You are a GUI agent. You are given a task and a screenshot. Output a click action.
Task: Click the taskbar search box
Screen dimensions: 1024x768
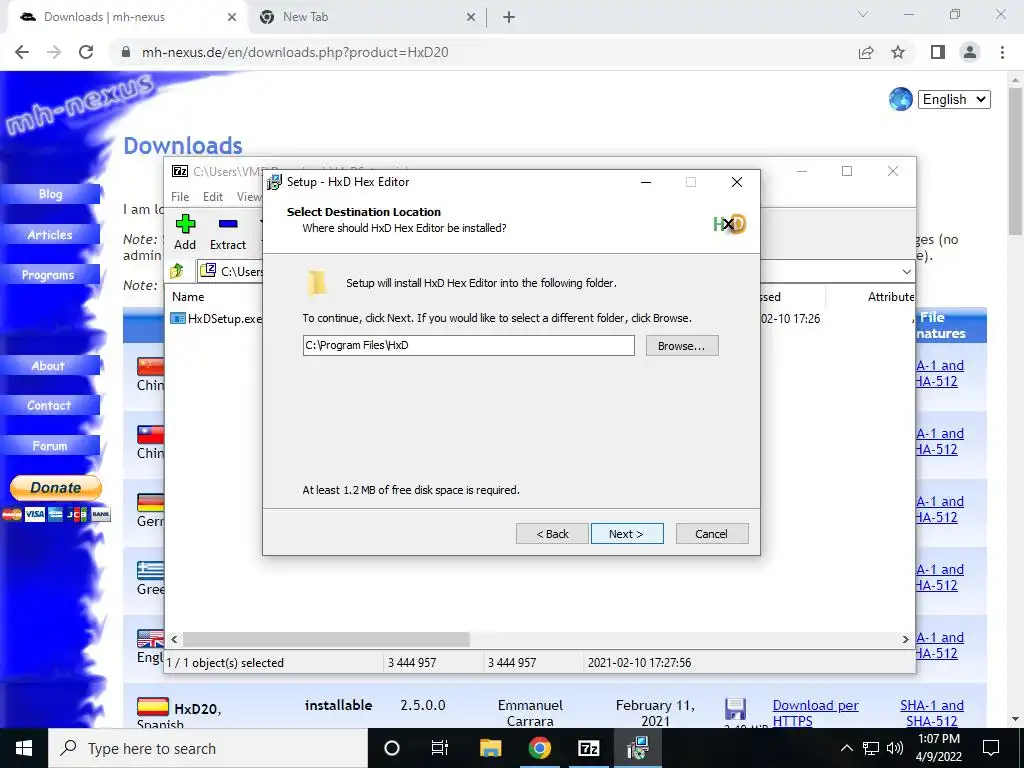(x=208, y=748)
